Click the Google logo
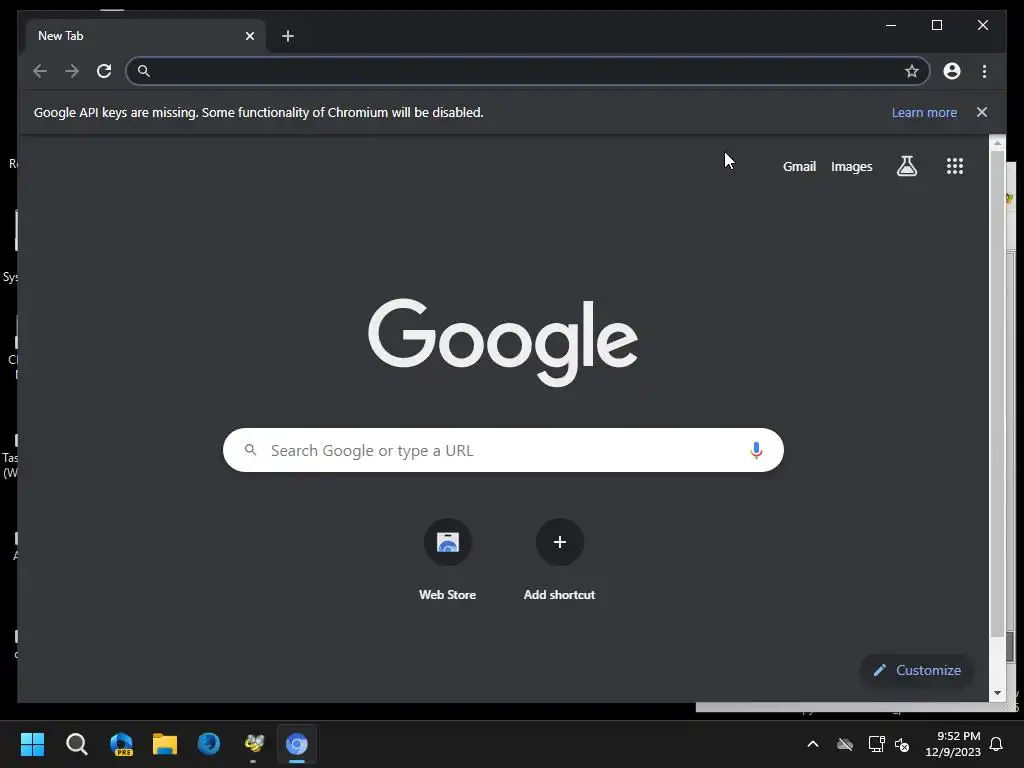1024x768 pixels. (503, 342)
